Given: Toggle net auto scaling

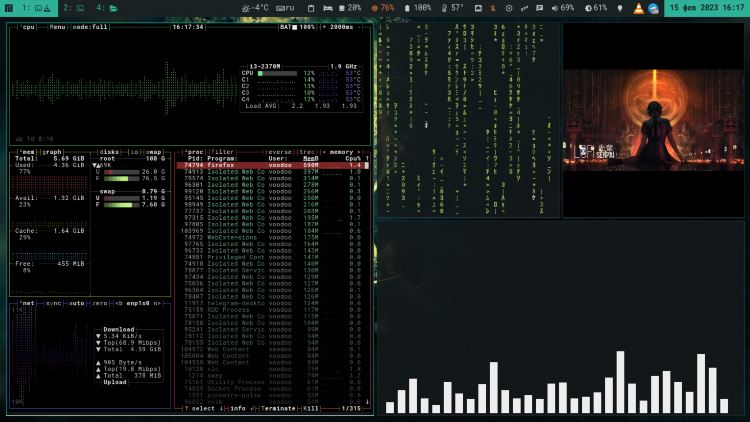Looking at the screenshot, I should point(77,303).
